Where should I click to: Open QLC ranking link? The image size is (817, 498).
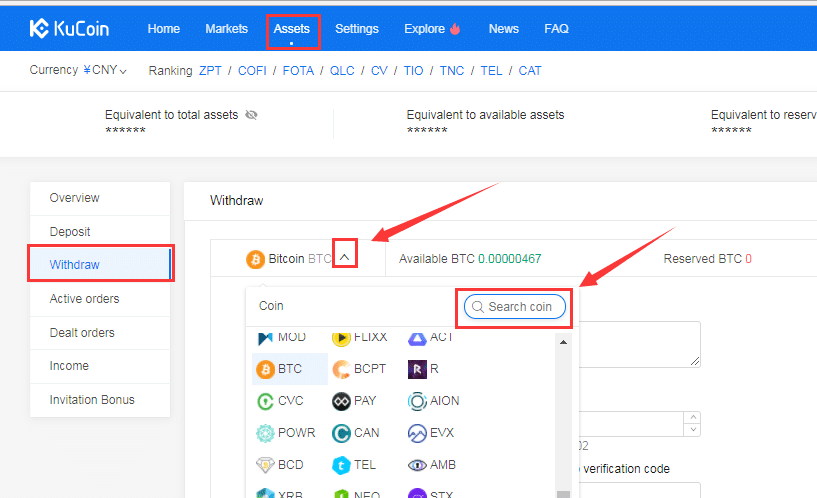tap(342, 71)
